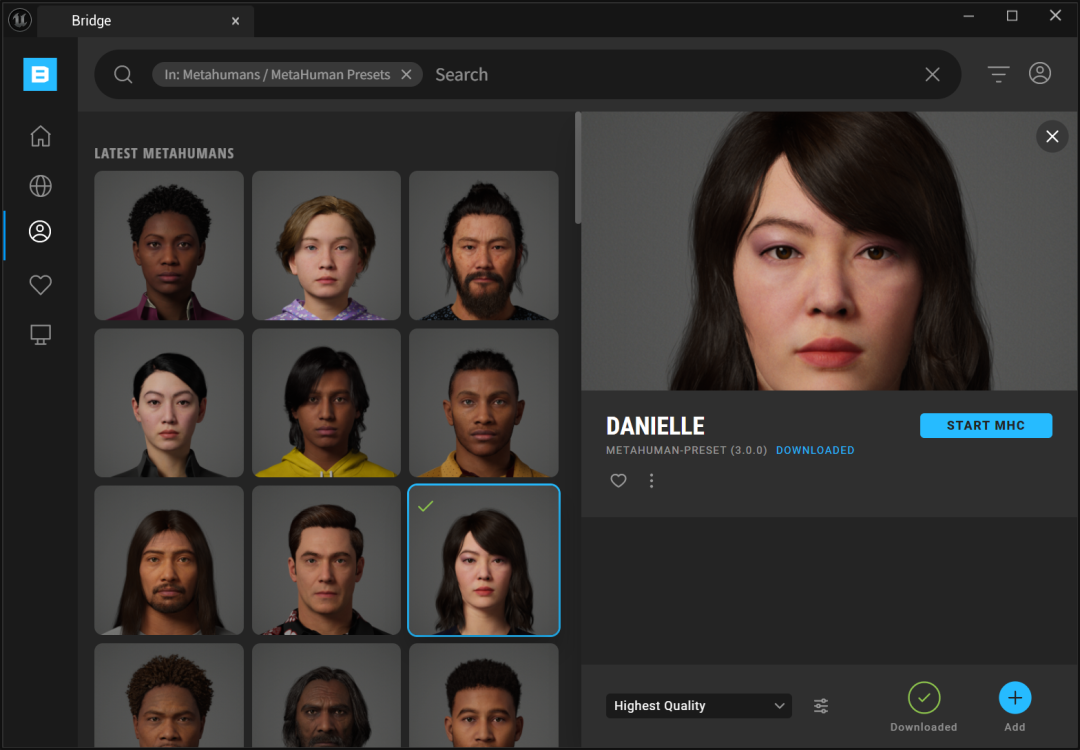This screenshot has width=1080, height=750.
Task: Select the blonde child in purple hoodie thumbnail
Action: coord(326,246)
